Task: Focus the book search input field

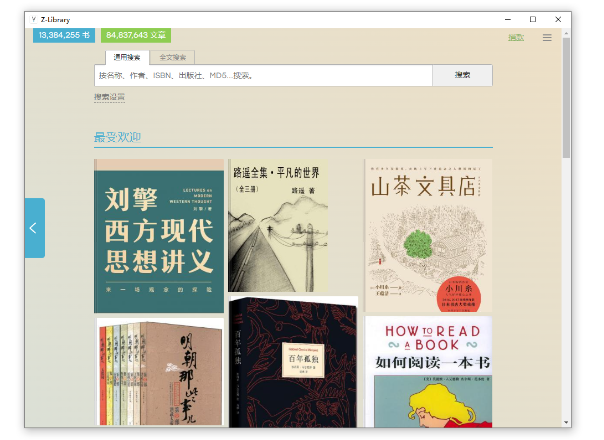Action: (x=263, y=75)
